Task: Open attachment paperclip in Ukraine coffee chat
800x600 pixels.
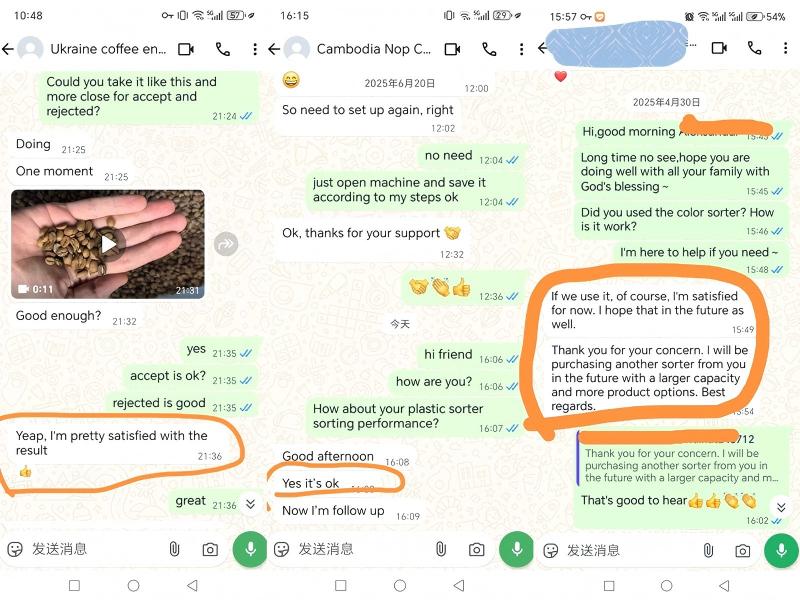Action: pyautogui.click(x=174, y=549)
